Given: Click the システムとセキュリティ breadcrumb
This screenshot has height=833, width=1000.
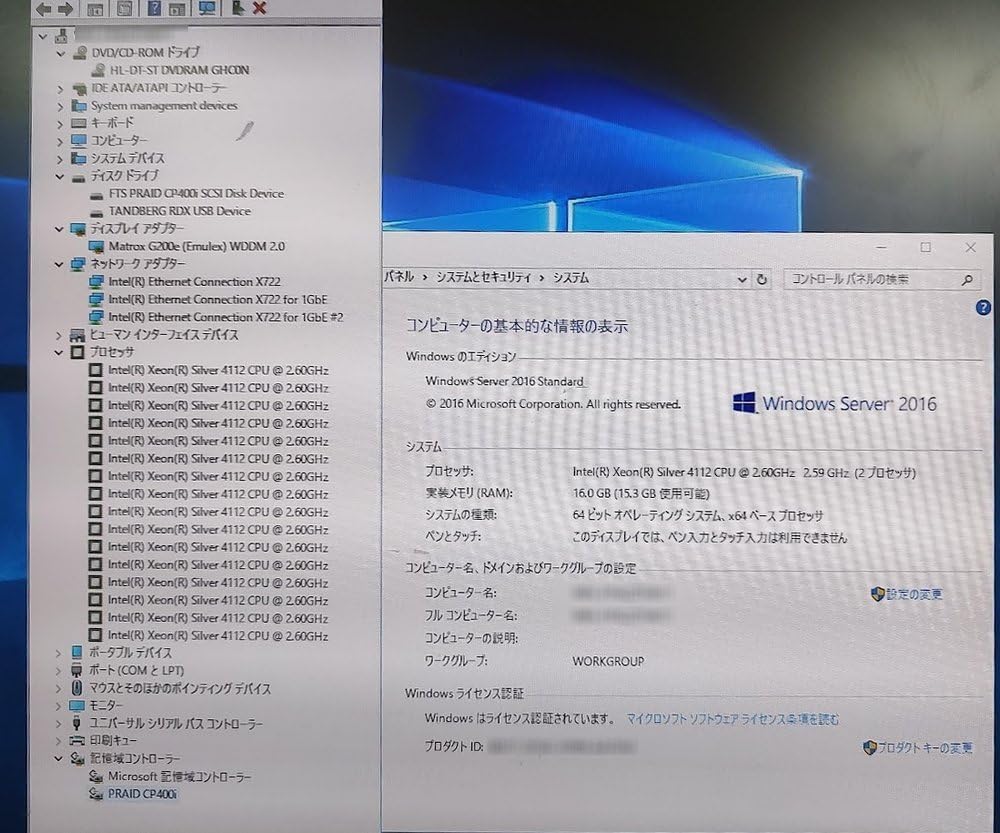Looking at the screenshot, I should 483,277.
